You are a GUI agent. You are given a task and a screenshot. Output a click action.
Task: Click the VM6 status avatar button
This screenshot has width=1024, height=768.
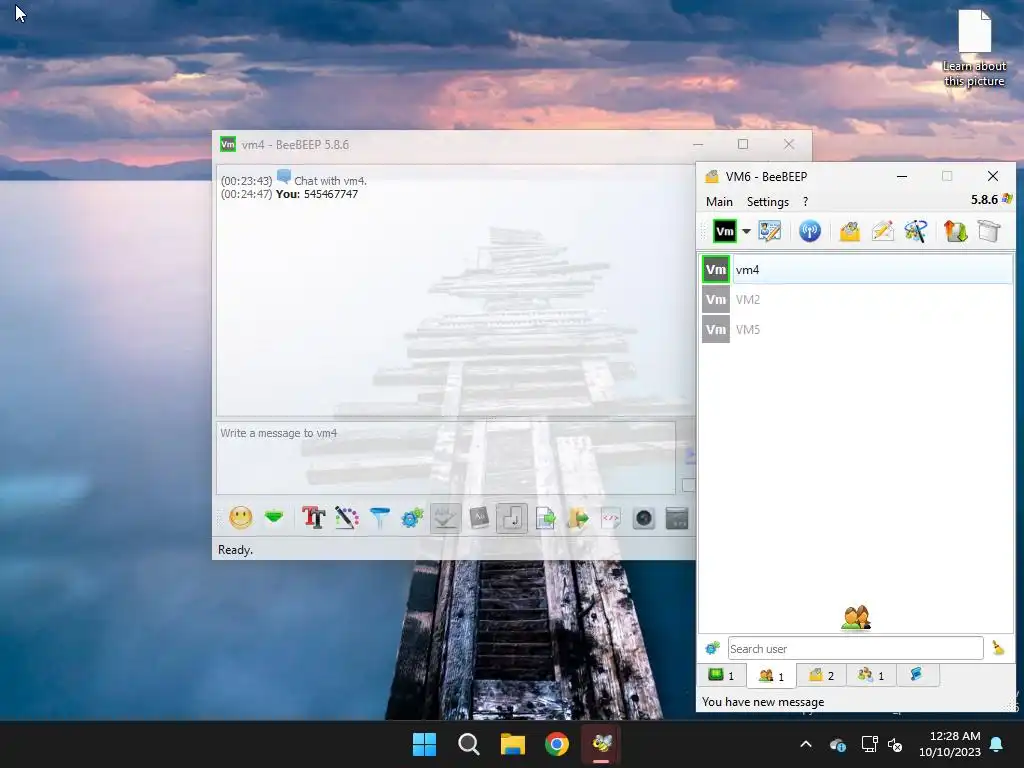pos(724,231)
